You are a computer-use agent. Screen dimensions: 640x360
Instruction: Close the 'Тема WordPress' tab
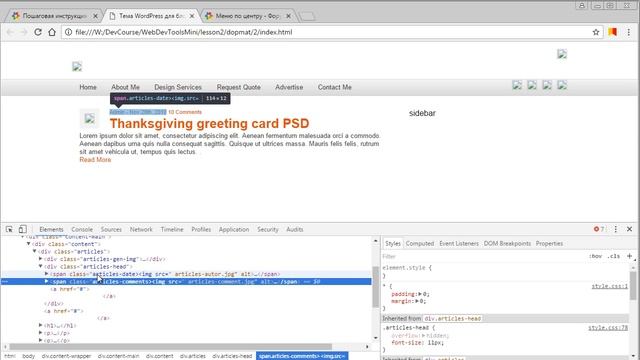[x=192, y=16]
